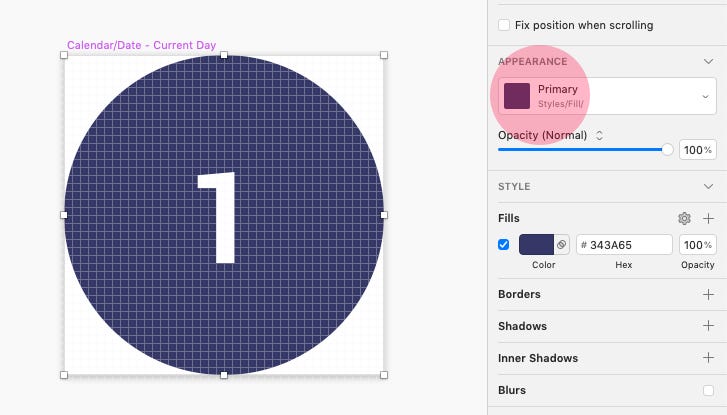
Task: Enable Fix position when scrolling checkbox
Action: tap(504, 25)
